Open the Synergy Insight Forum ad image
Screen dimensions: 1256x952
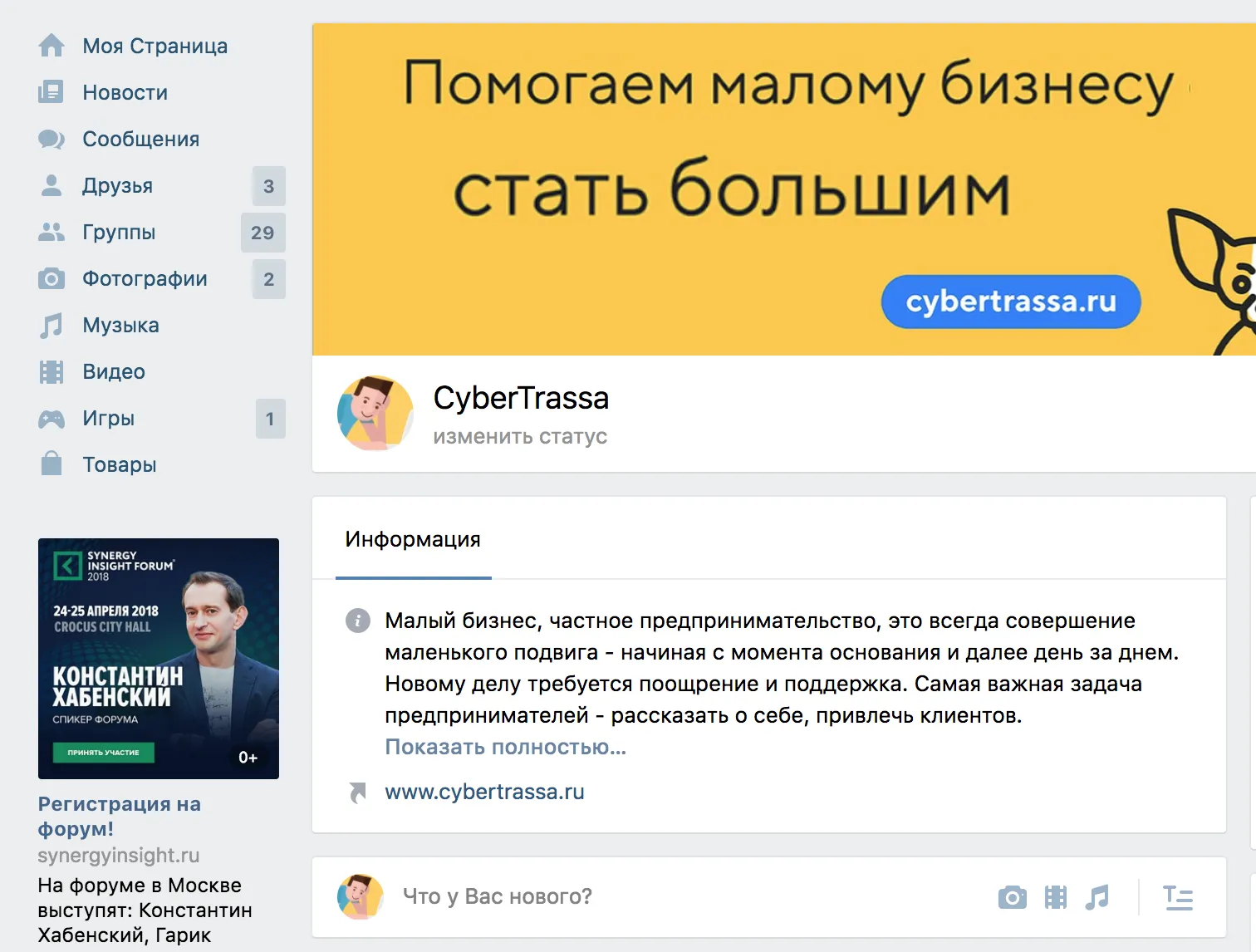[159, 659]
